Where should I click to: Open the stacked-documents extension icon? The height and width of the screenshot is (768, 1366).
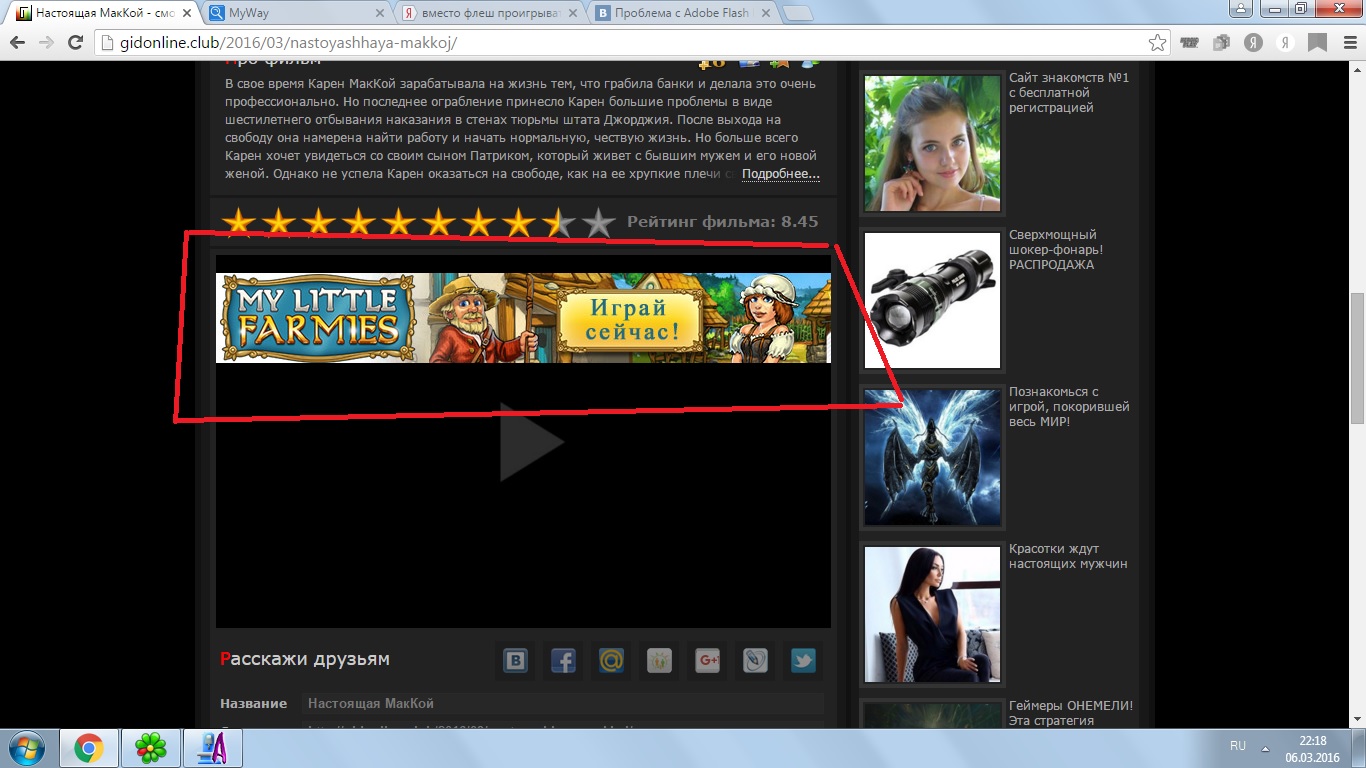point(1221,43)
